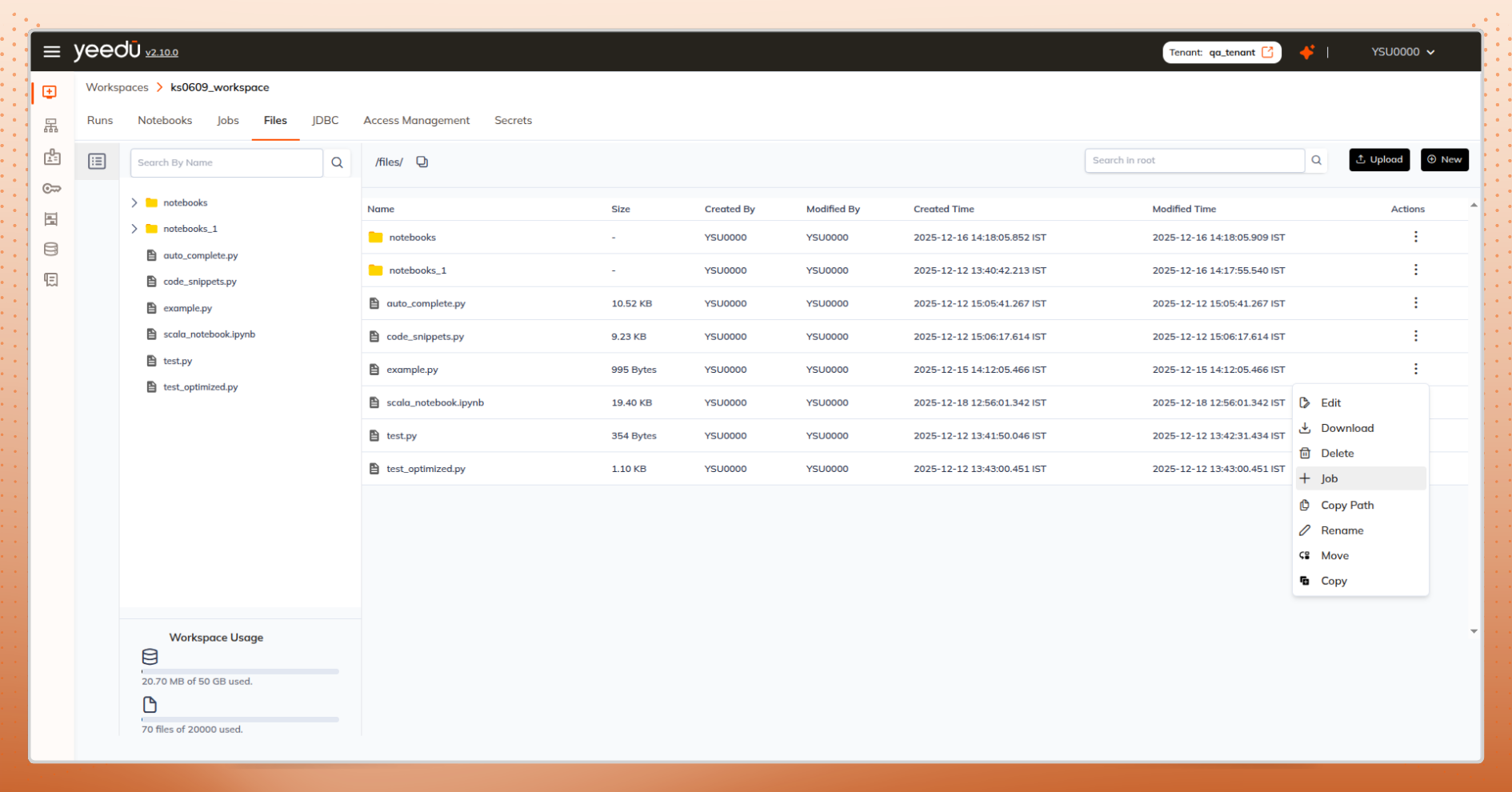This screenshot has height=792, width=1512.
Task: Copy the /files/ path using copy icon
Action: pyautogui.click(x=422, y=161)
